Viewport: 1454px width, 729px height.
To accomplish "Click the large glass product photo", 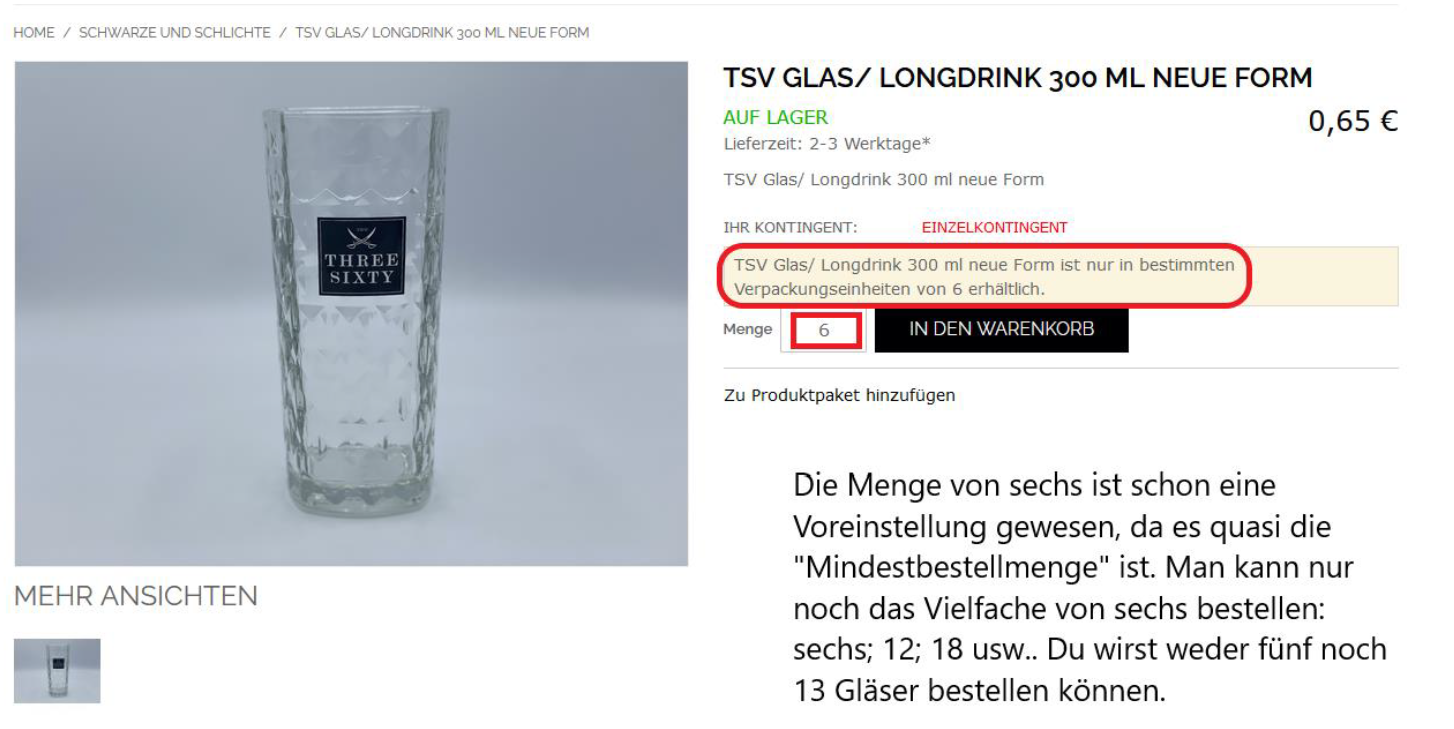I will pos(351,314).
